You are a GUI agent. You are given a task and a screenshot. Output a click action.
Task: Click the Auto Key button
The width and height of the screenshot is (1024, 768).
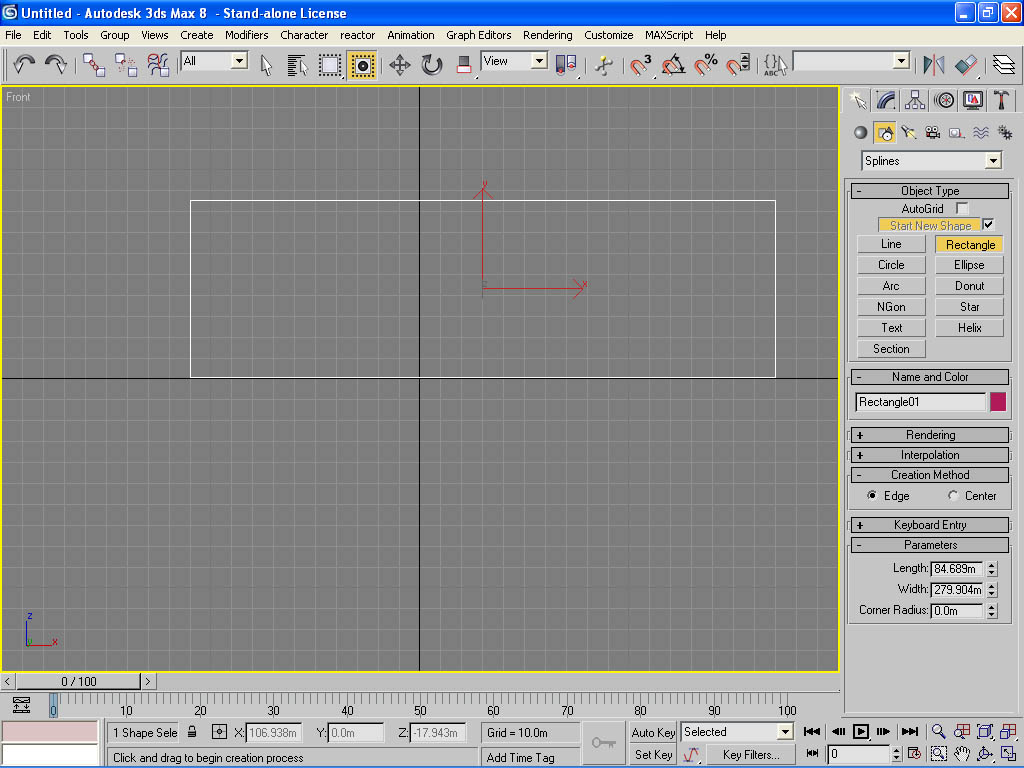[x=653, y=732]
